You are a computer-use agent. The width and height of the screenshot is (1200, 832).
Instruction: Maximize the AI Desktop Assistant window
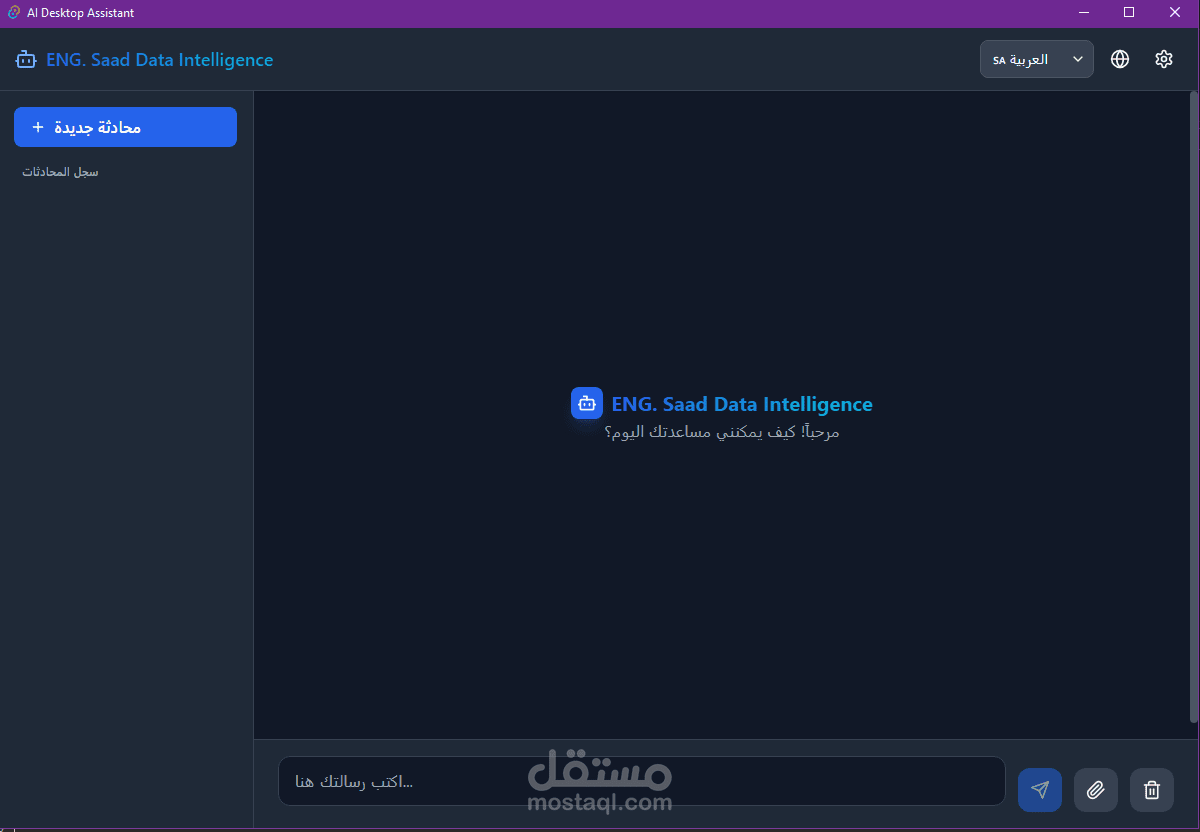pos(1129,13)
